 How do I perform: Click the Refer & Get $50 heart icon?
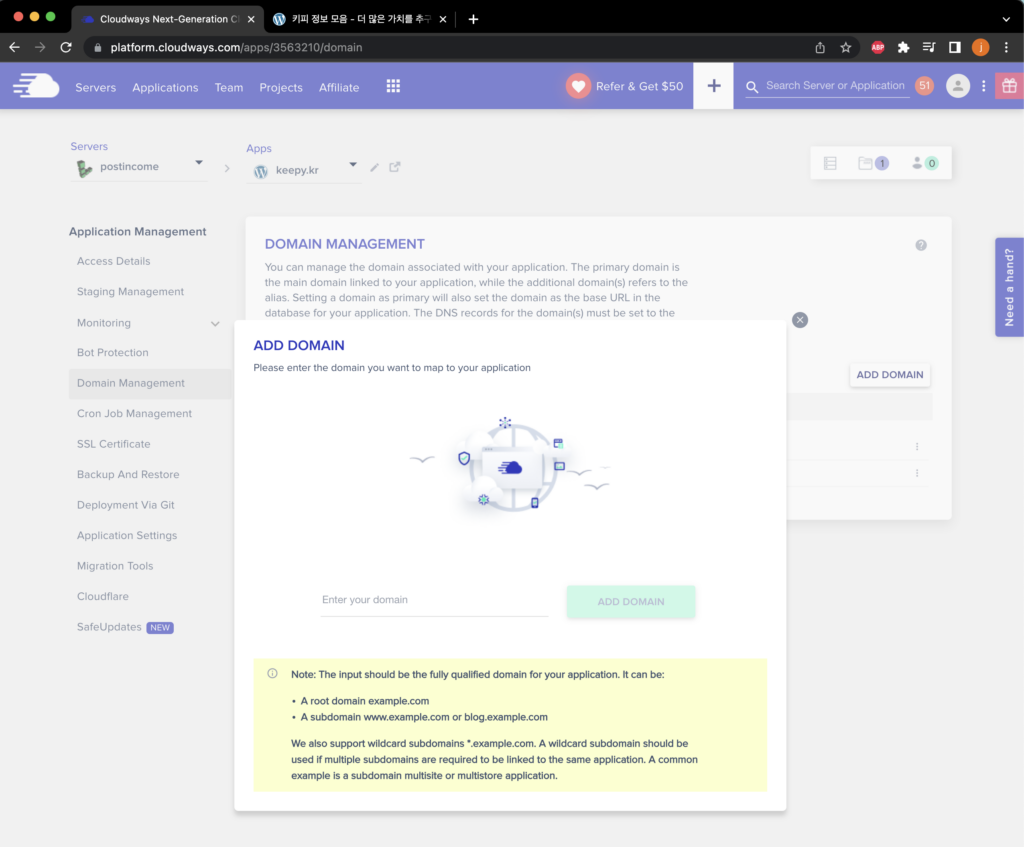point(578,86)
